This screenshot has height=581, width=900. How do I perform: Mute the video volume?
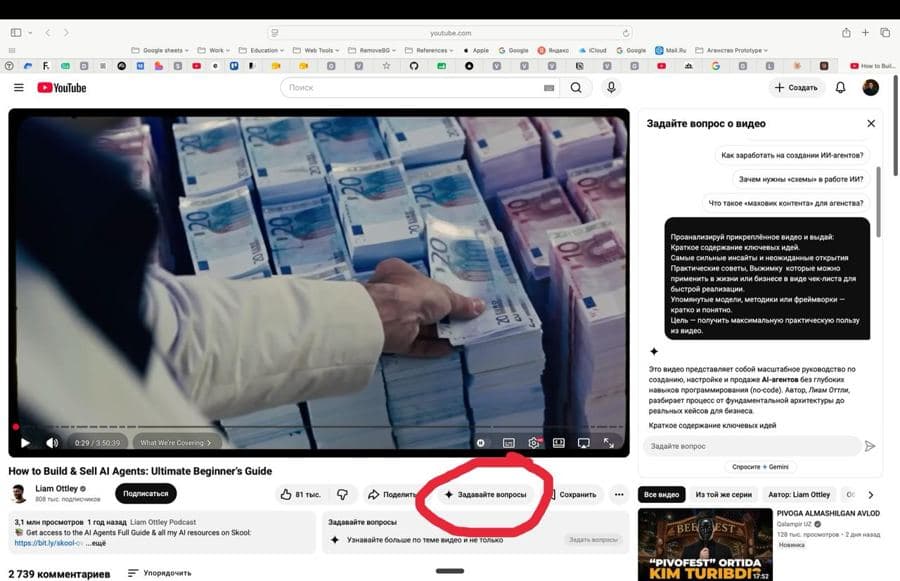[52, 443]
